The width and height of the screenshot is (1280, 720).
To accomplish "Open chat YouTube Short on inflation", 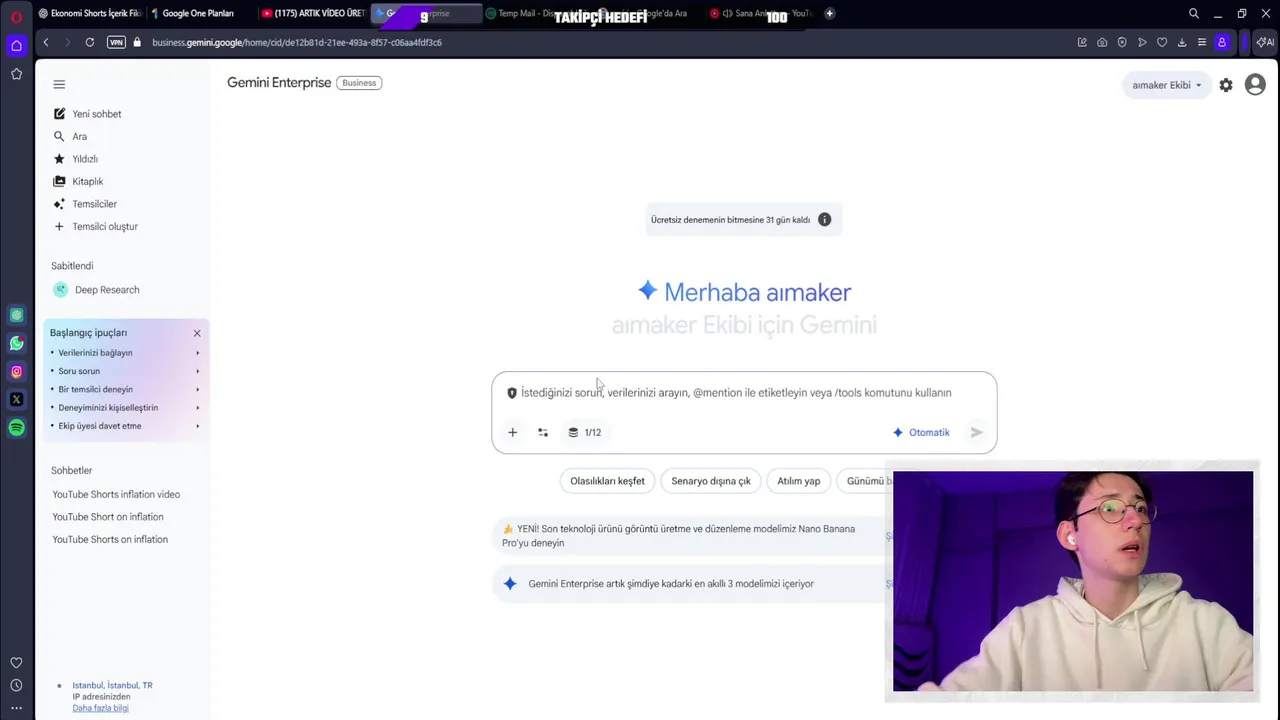I will tap(108, 517).
